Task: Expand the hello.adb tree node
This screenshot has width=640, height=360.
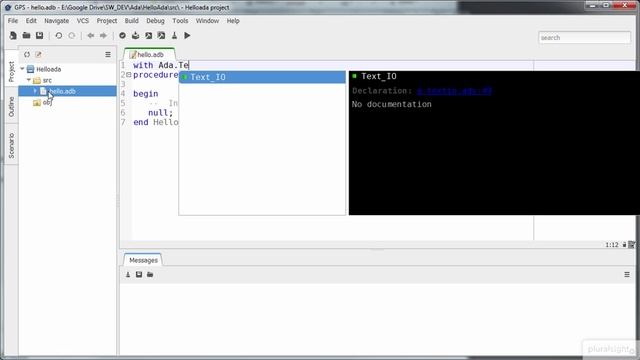Action: pos(35,91)
